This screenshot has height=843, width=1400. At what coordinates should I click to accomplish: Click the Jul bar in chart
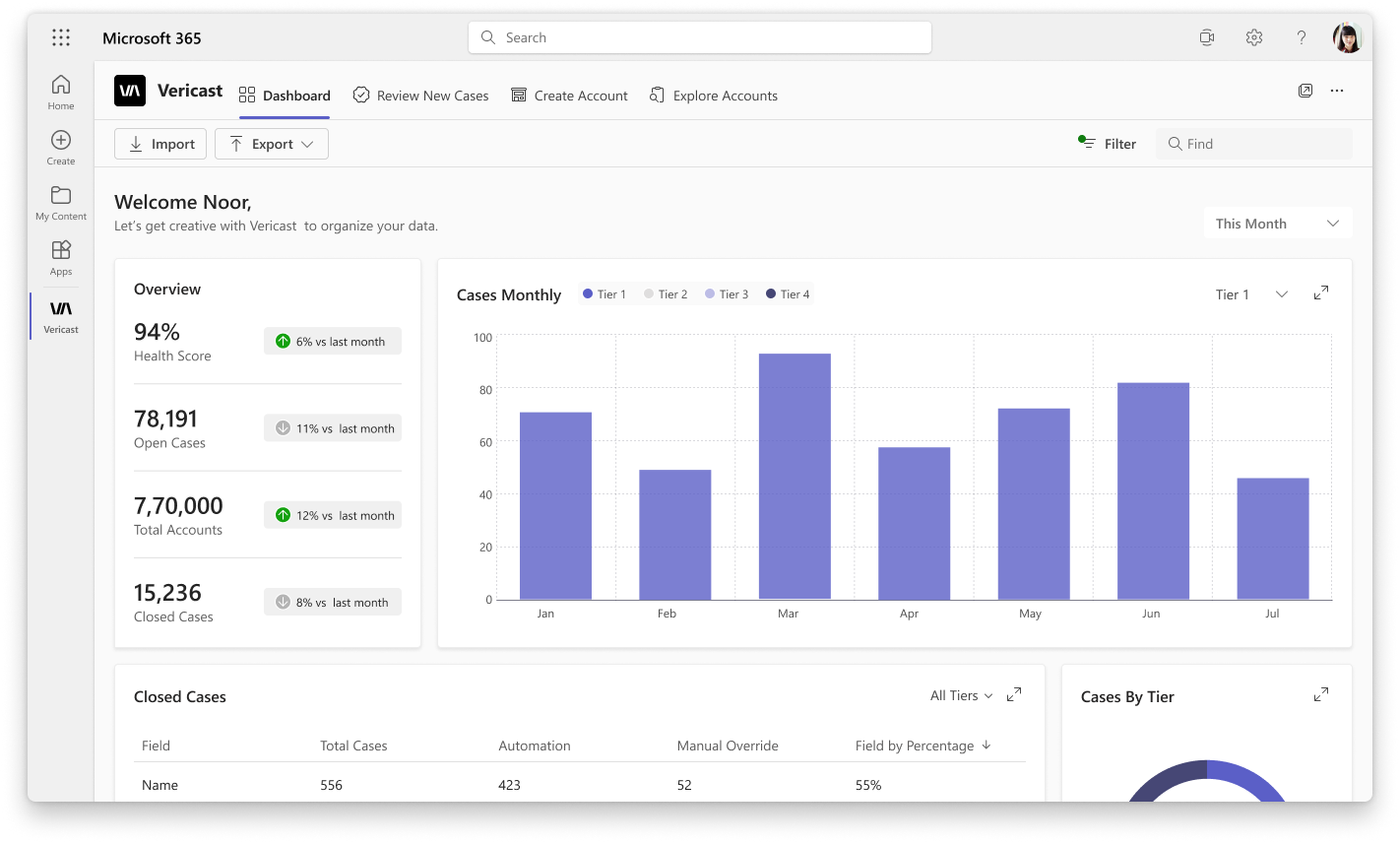[1273, 539]
